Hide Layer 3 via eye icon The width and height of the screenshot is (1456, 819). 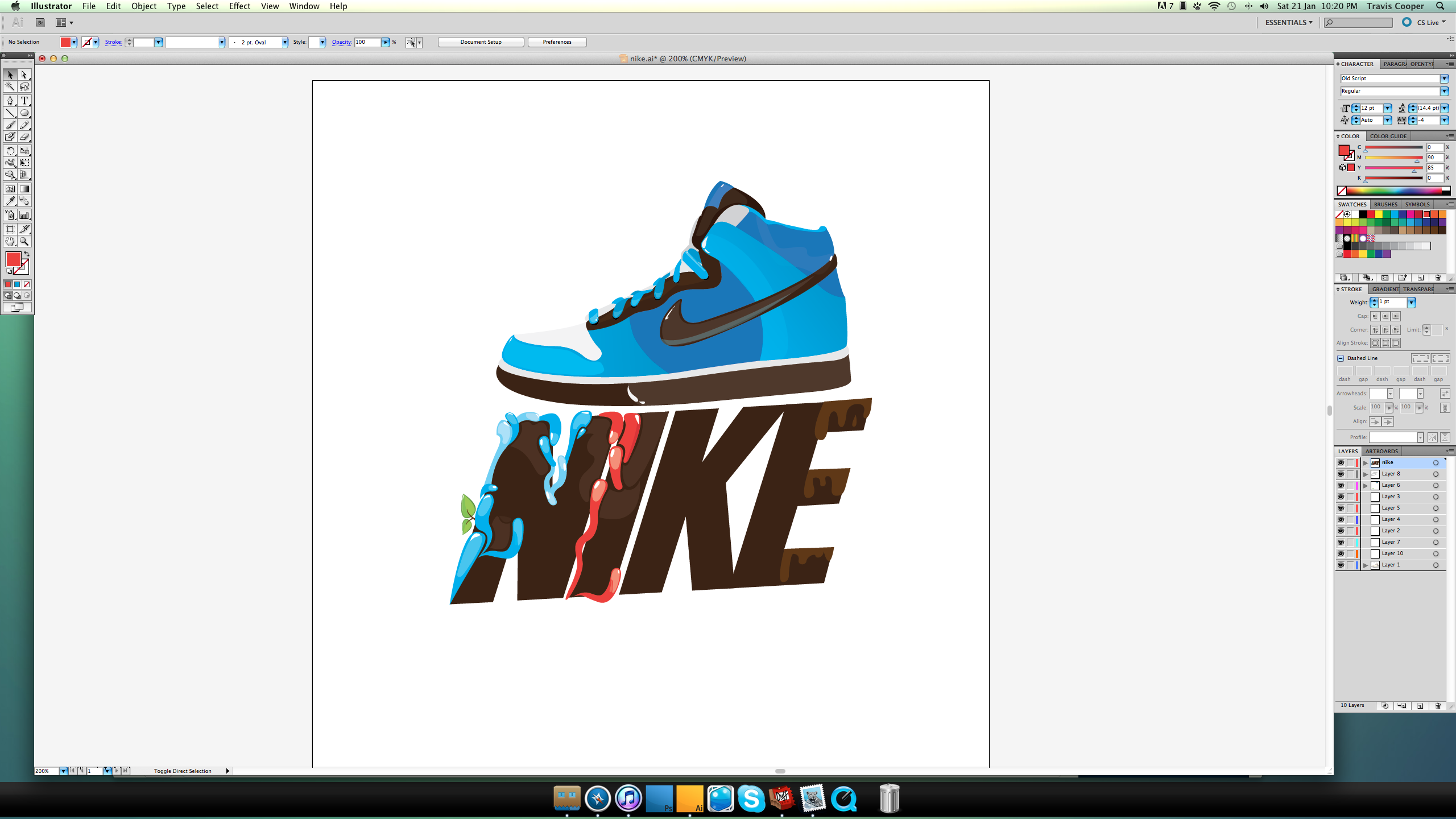[x=1341, y=497]
